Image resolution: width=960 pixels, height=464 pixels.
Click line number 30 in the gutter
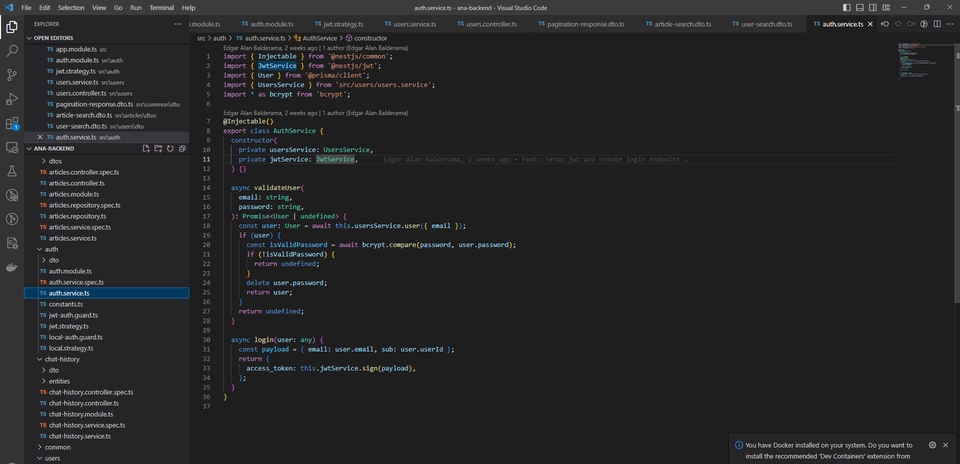point(207,339)
